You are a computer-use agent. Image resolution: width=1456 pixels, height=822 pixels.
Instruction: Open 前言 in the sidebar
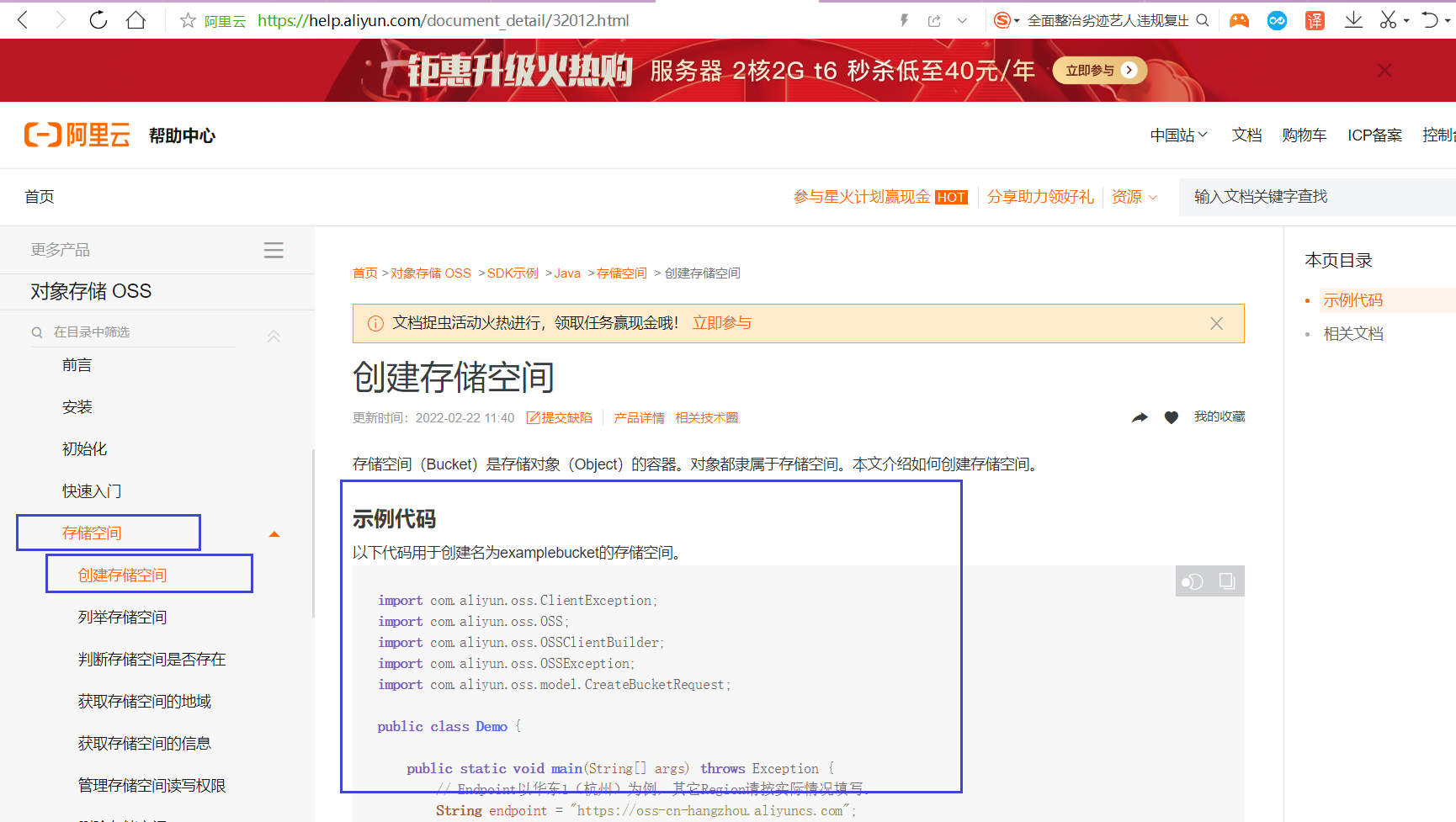77,364
